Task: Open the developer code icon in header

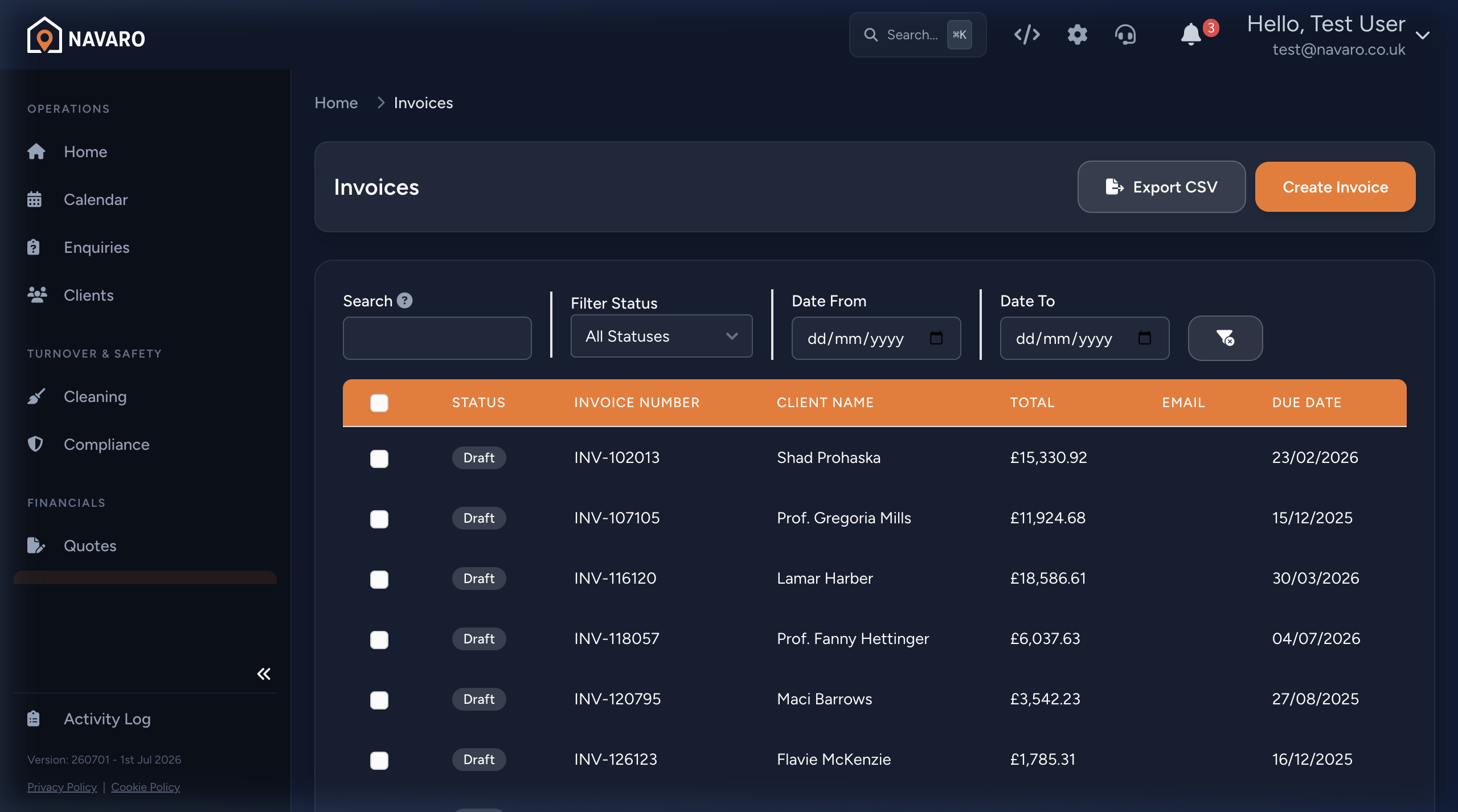Action: tap(1027, 35)
